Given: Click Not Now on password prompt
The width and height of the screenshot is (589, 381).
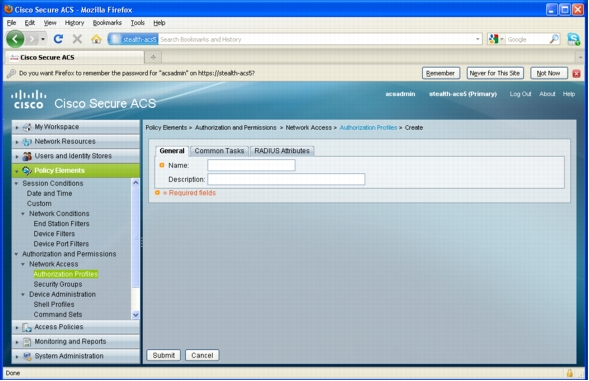Looking at the screenshot, I should tap(548, 73).
